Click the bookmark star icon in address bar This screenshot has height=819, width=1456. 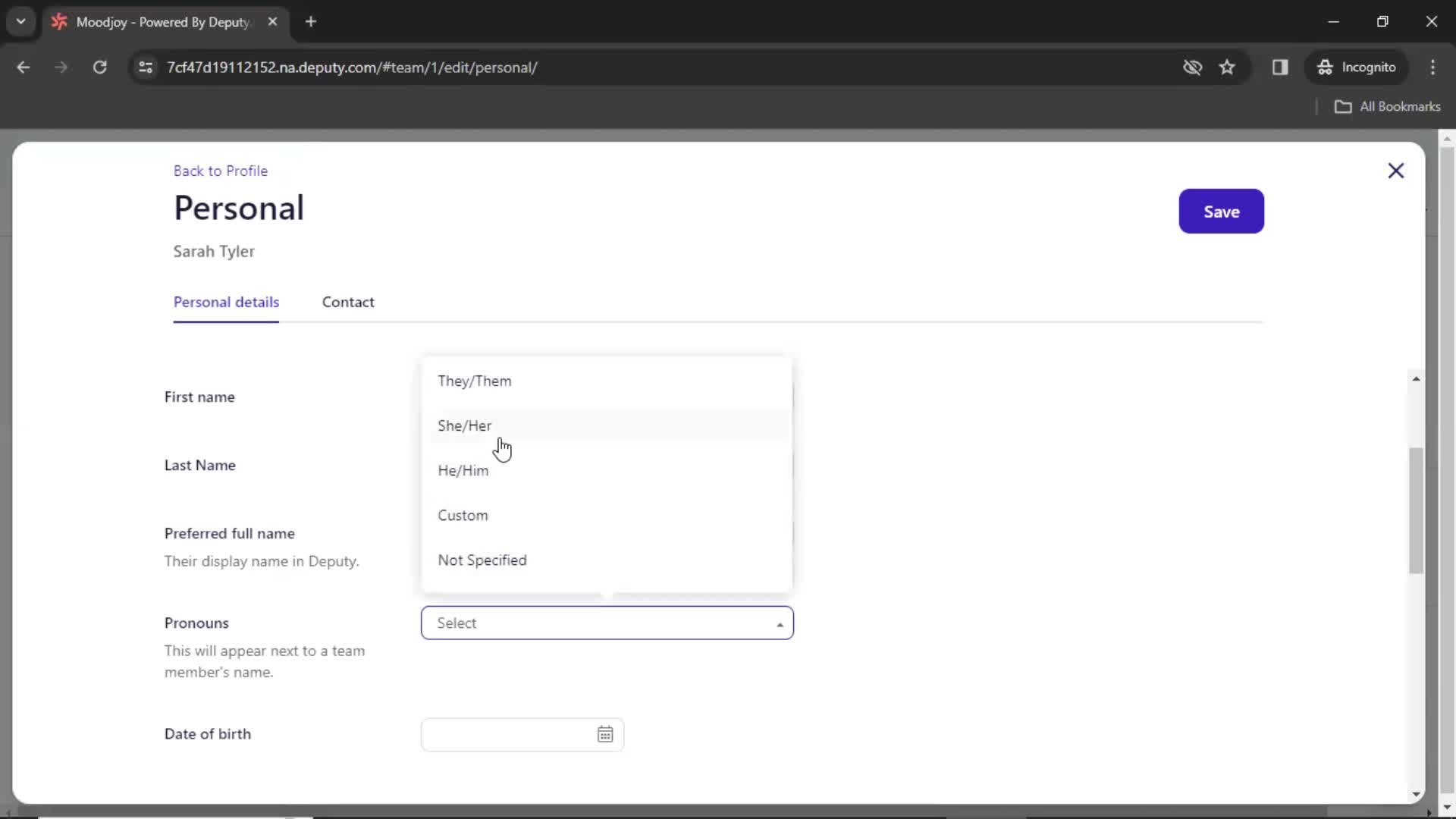pyautogui.click(x=1227, y=67)
